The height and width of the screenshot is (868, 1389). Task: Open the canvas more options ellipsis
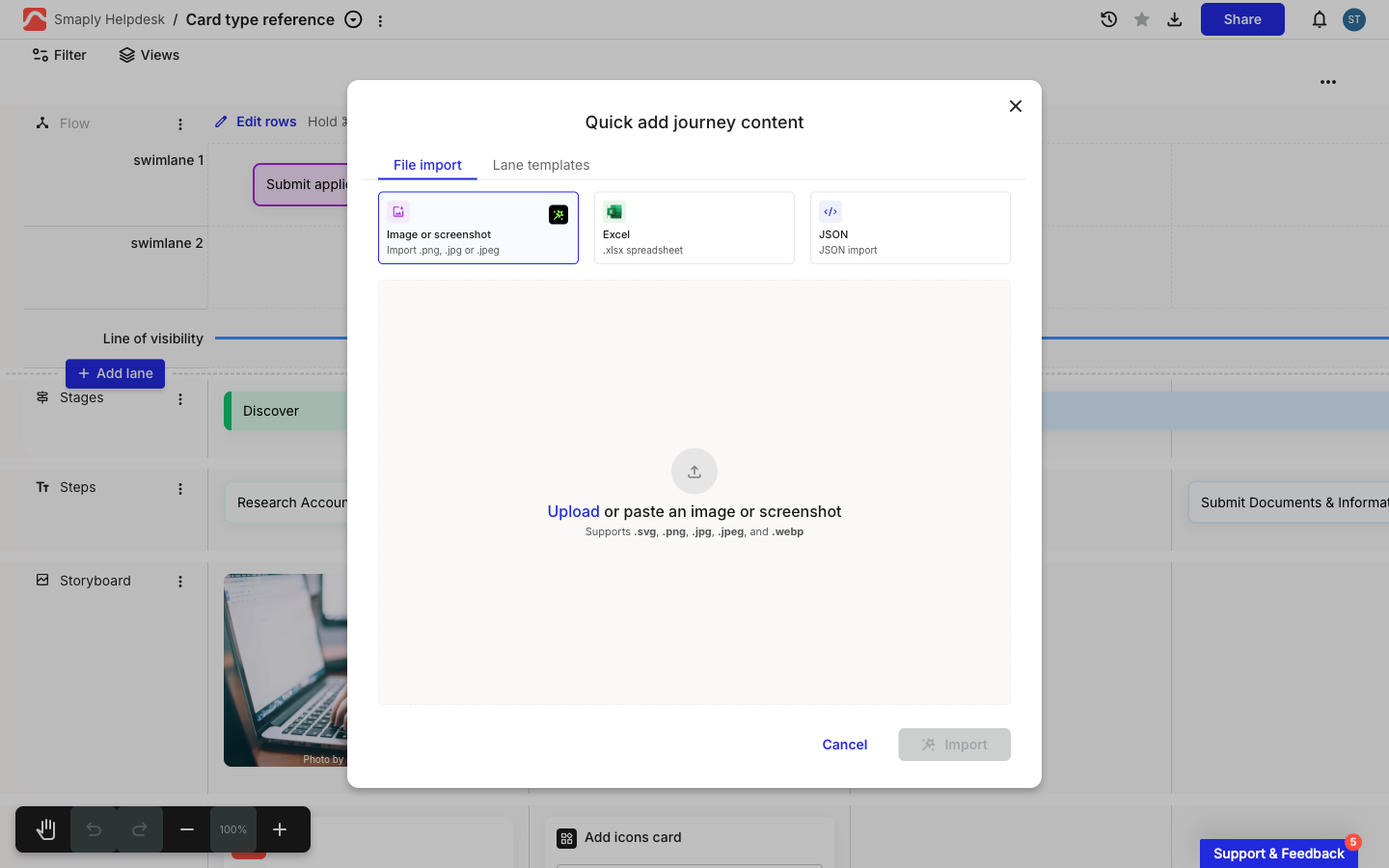click(1328, 82)
